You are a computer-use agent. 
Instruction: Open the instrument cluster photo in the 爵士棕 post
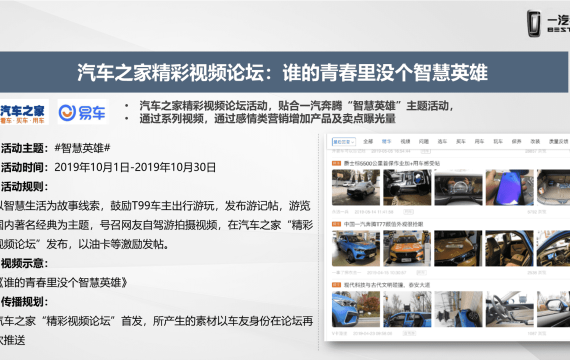coord(458,188)
